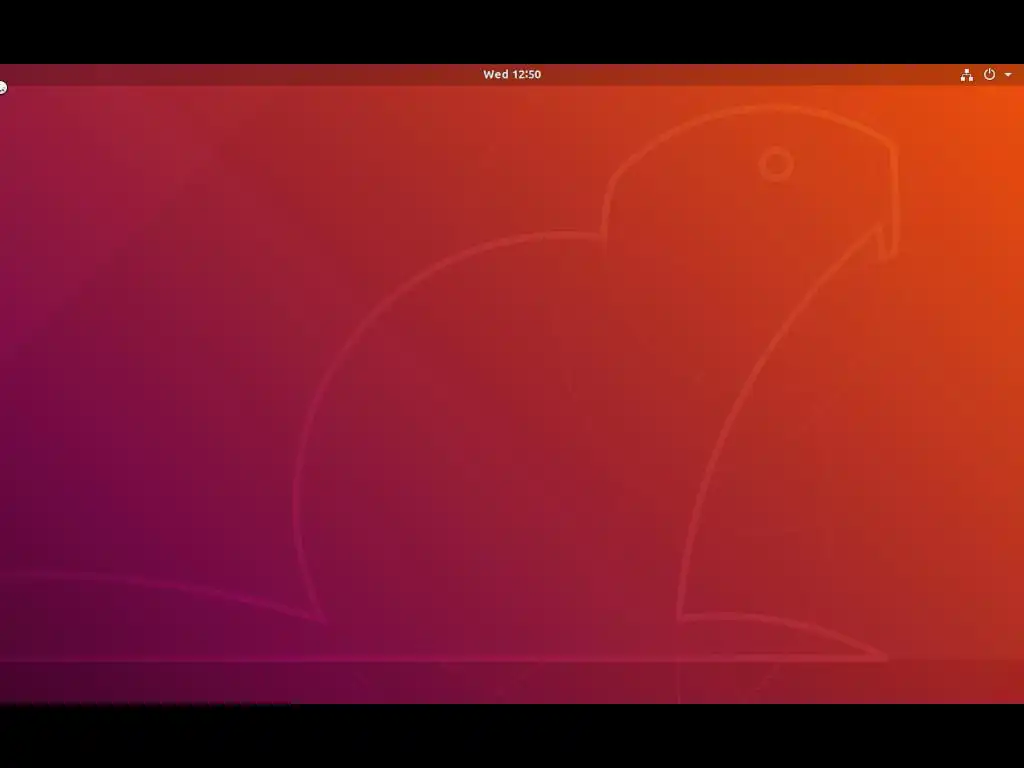
Task: Open the Wed 12:50 clock menu
Action: click(x=512, y=74)
